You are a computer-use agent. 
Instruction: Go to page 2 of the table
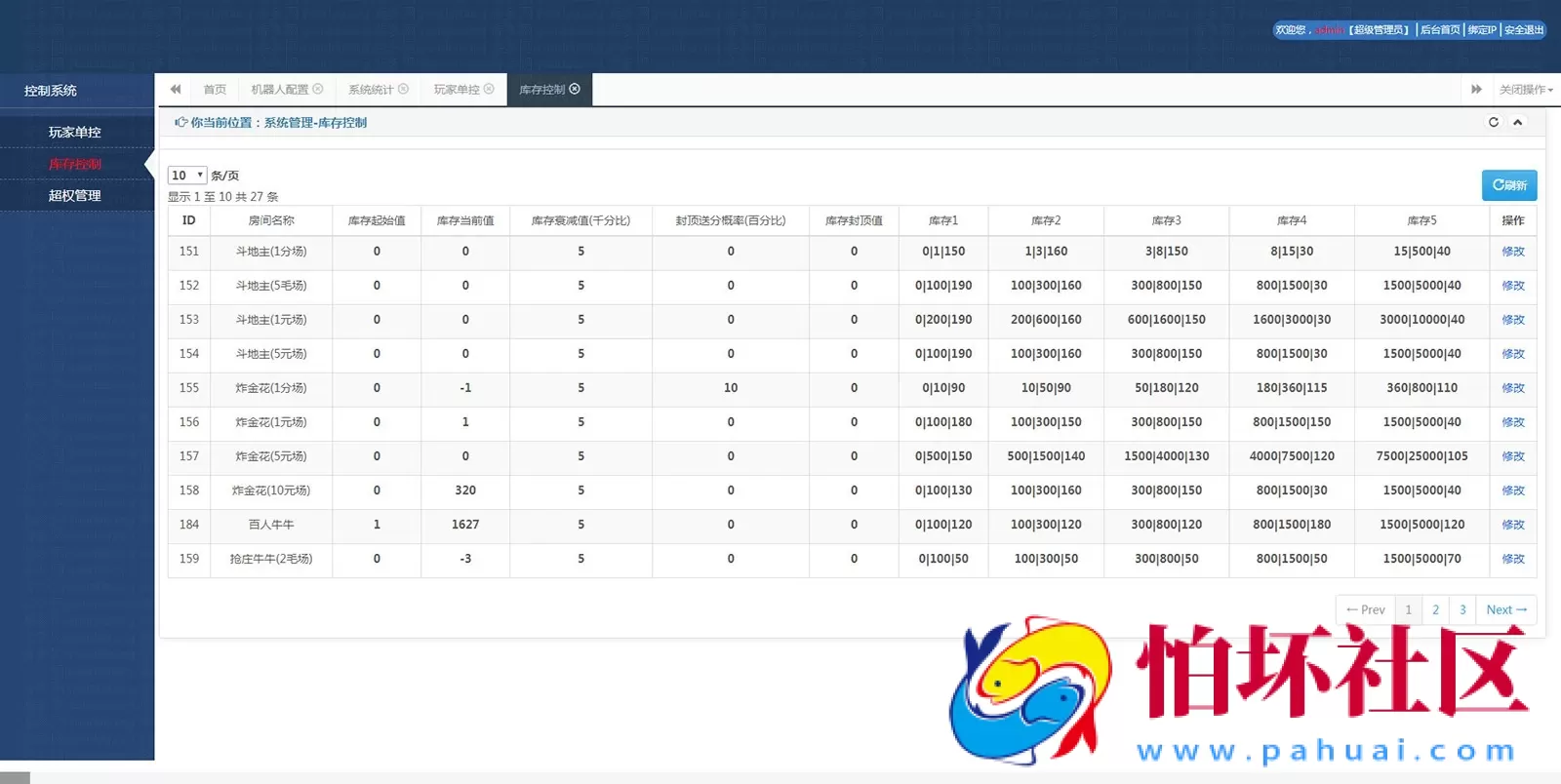[x=1435, y=609]
